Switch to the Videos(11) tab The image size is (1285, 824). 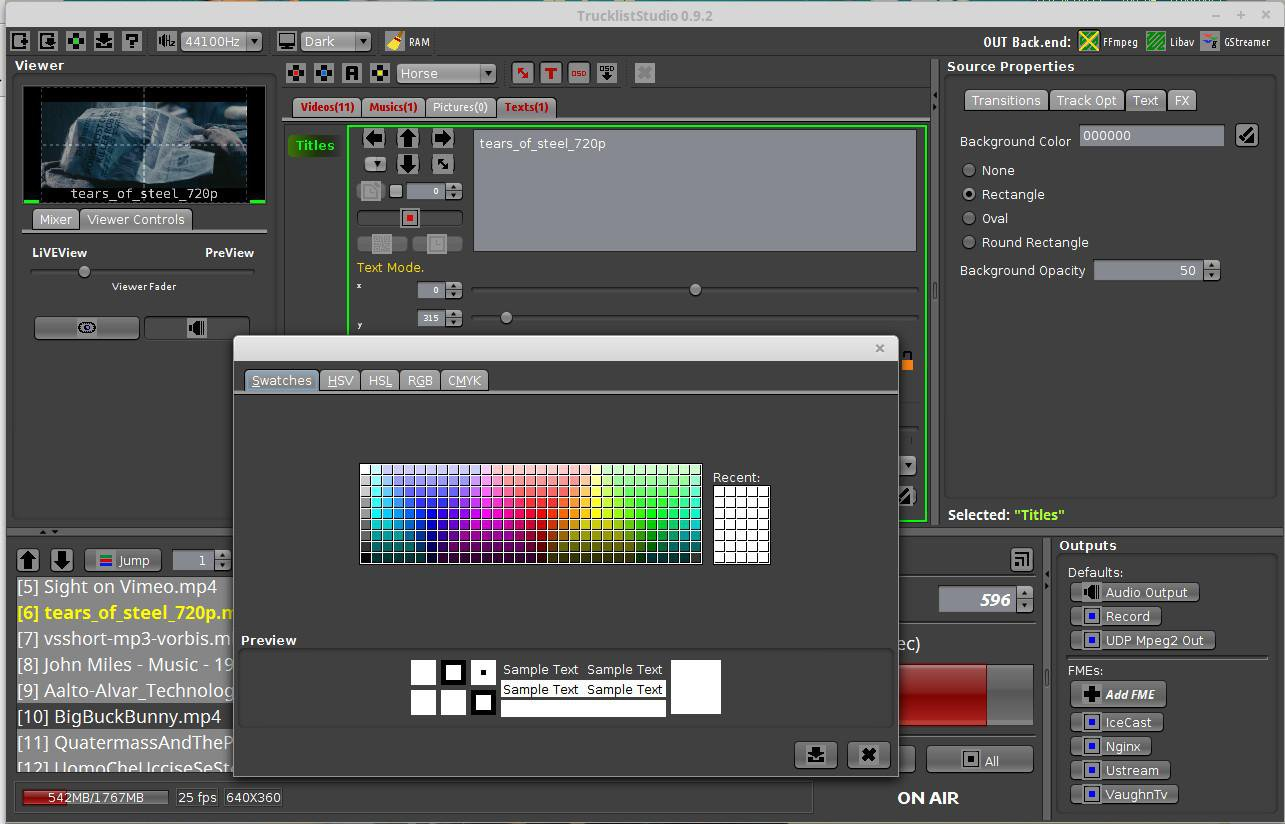327,107
